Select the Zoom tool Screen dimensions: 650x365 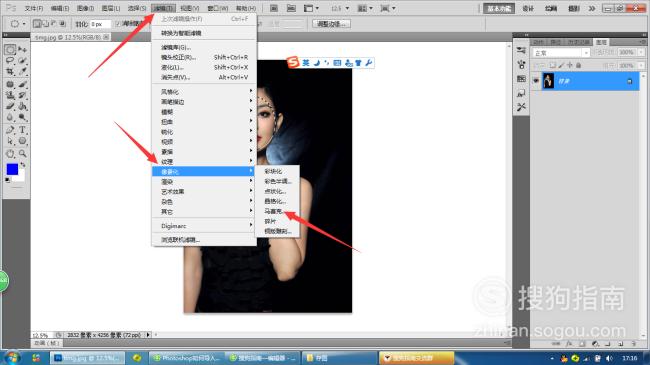(x=22, y=154)
